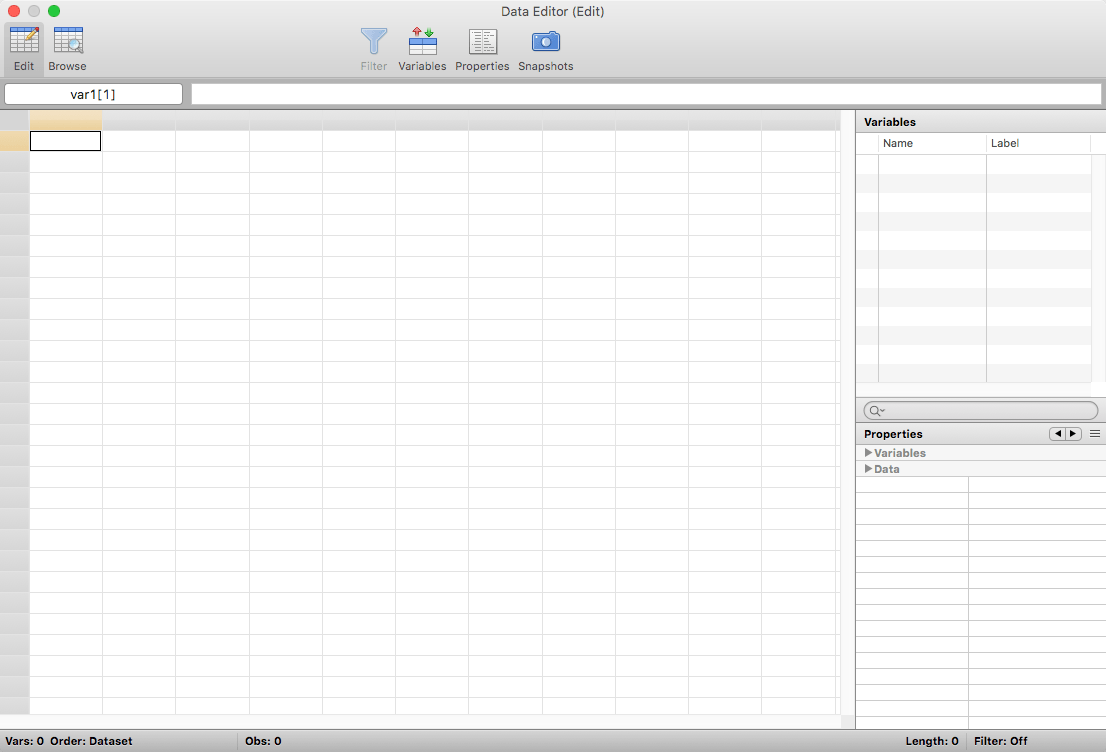Image resolution: width=1106 pixels, height=752 pixels.
Task: Click the cell value entry bar
Action: pos(646,94)
